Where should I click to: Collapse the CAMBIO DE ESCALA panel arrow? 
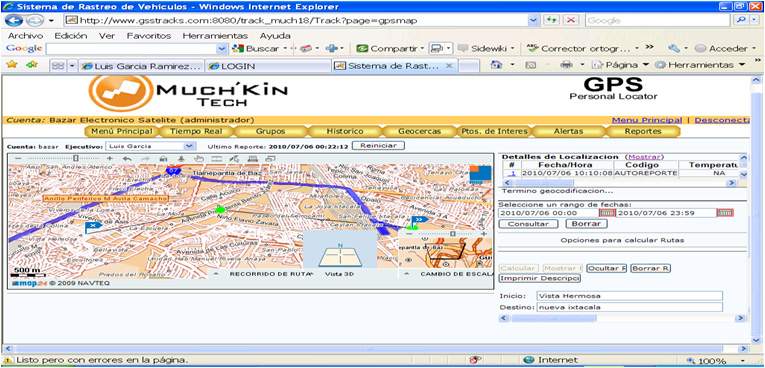tap(406, 274)
